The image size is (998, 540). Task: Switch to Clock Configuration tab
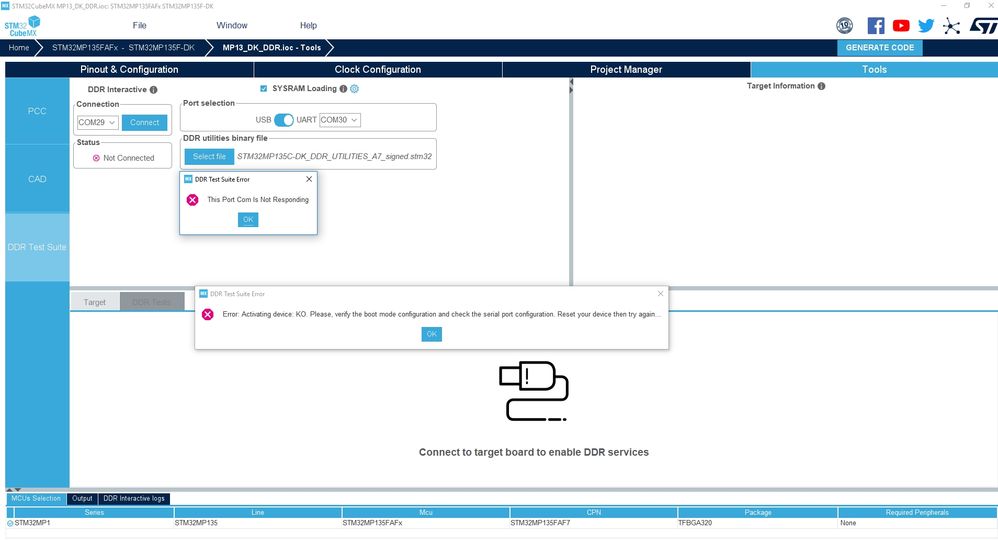click(378, 69)
